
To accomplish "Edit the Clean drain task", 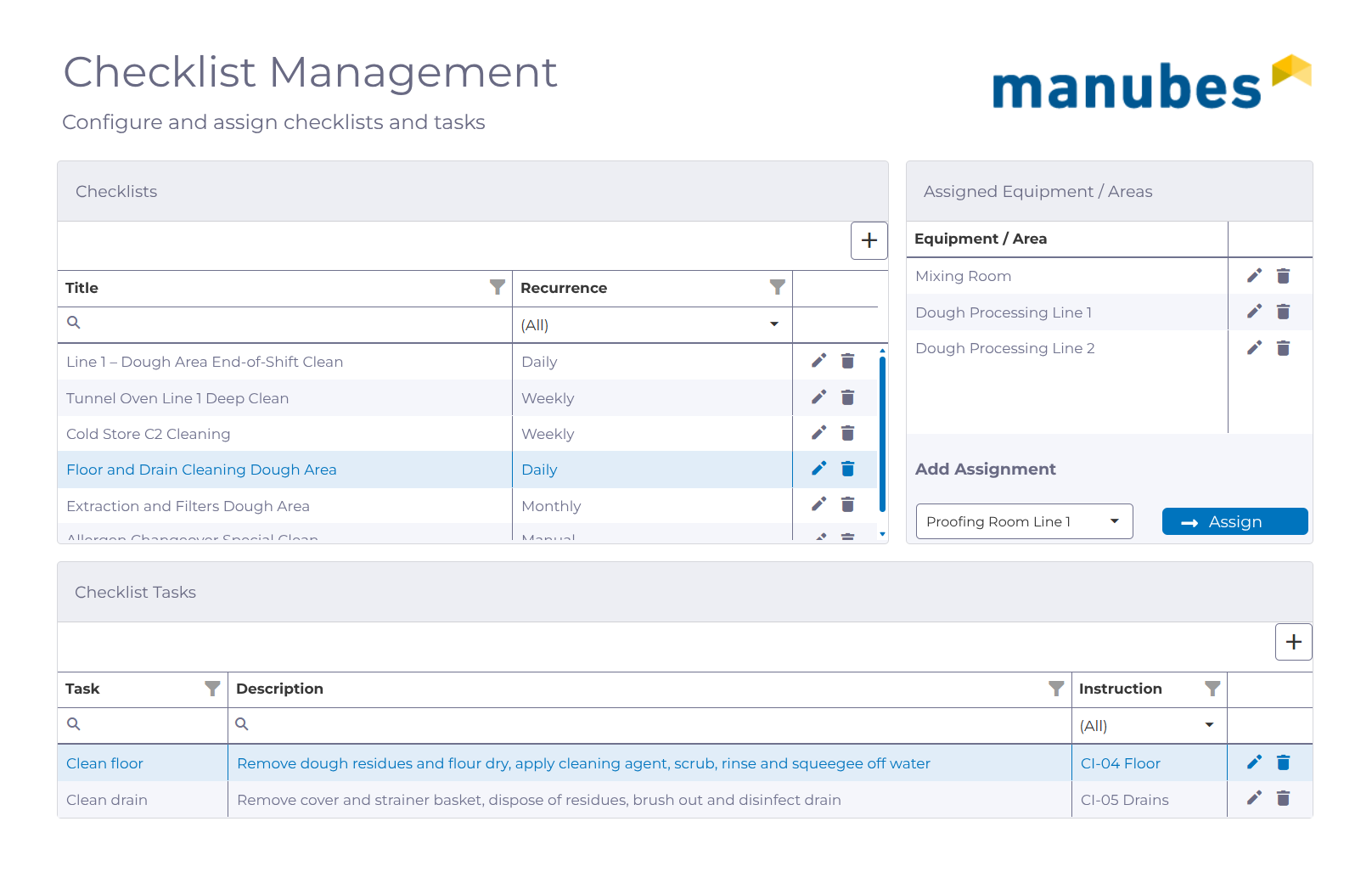I will (1254, 798).
